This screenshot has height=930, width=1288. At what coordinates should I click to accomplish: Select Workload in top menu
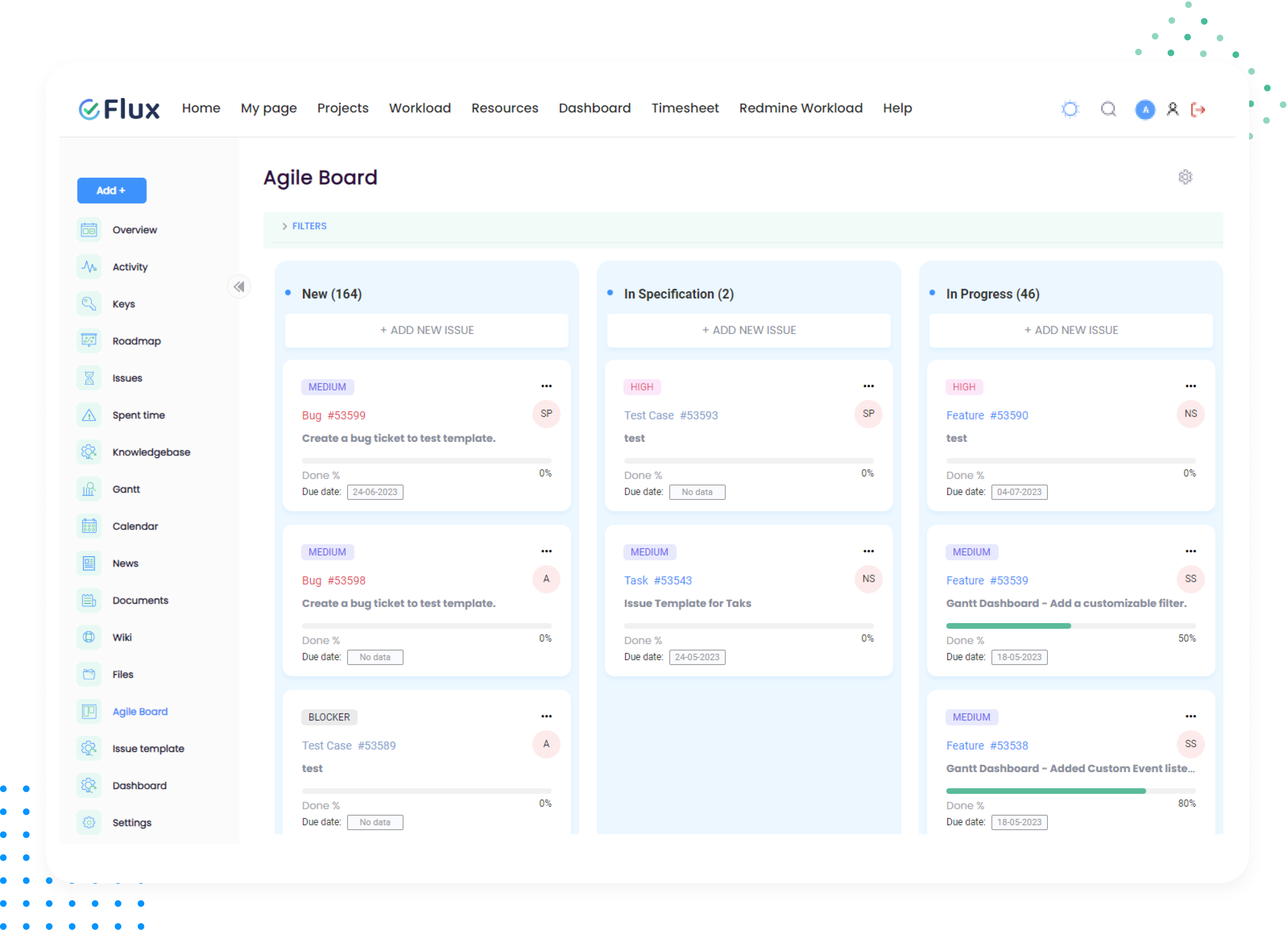420,108
